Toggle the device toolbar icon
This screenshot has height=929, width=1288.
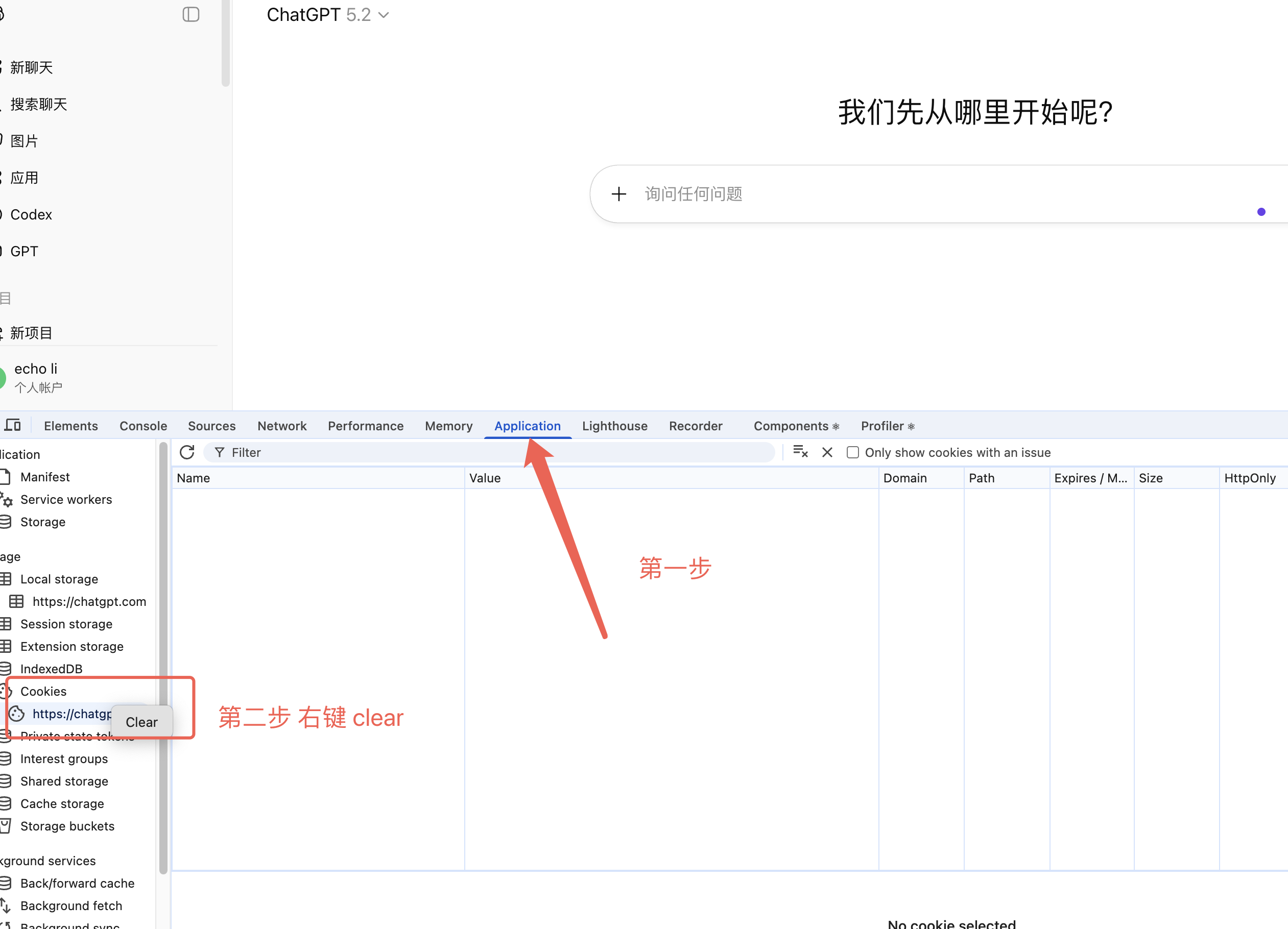click(12, 426)
